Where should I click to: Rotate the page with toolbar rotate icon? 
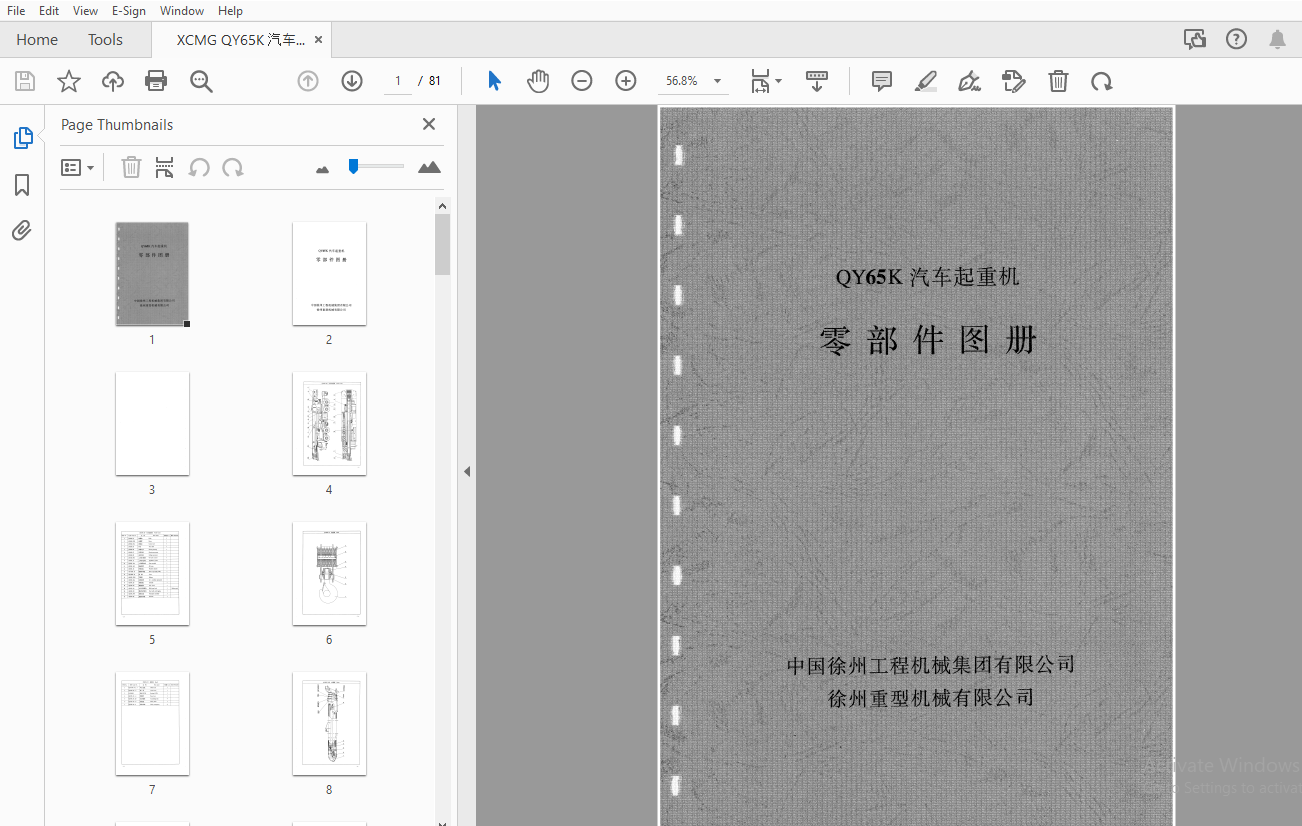tap(1102, 81)
